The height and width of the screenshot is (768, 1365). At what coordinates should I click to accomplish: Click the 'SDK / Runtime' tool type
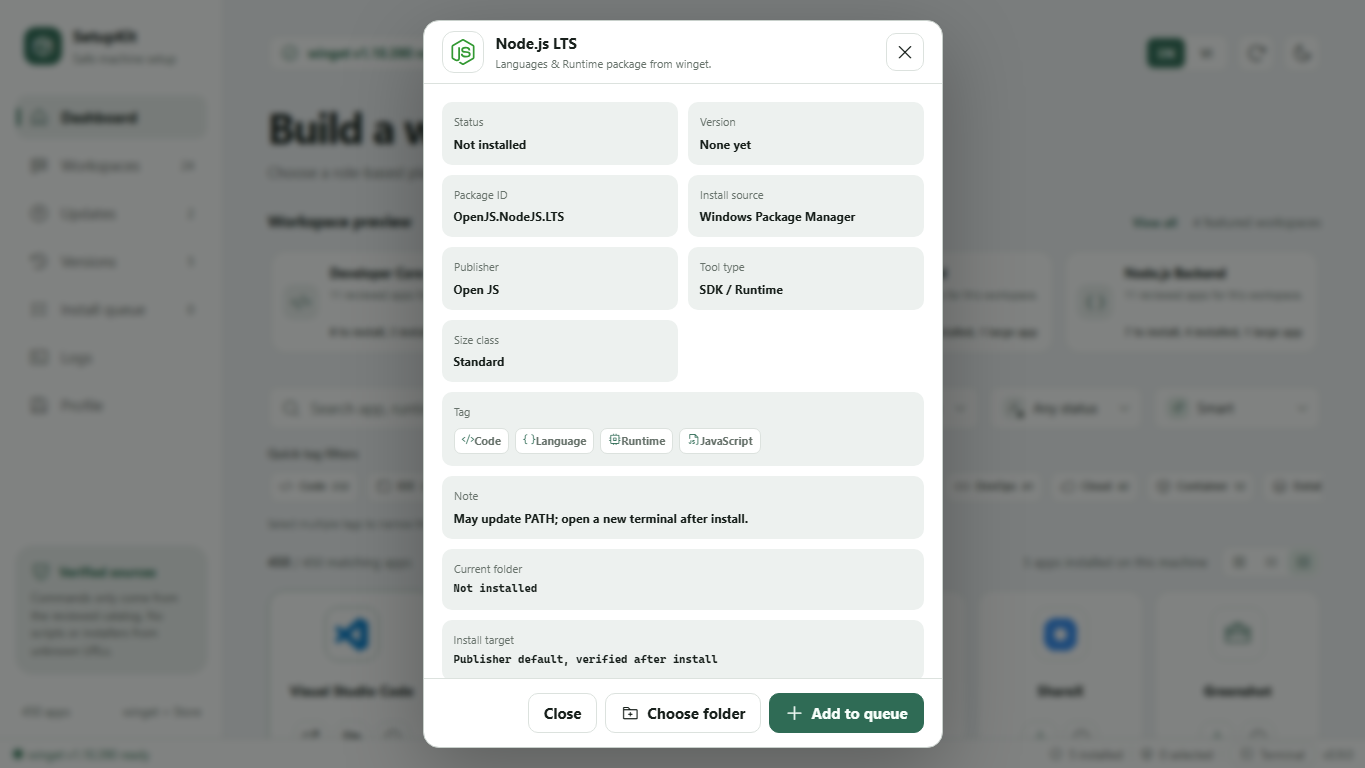(x=741, y=290)
